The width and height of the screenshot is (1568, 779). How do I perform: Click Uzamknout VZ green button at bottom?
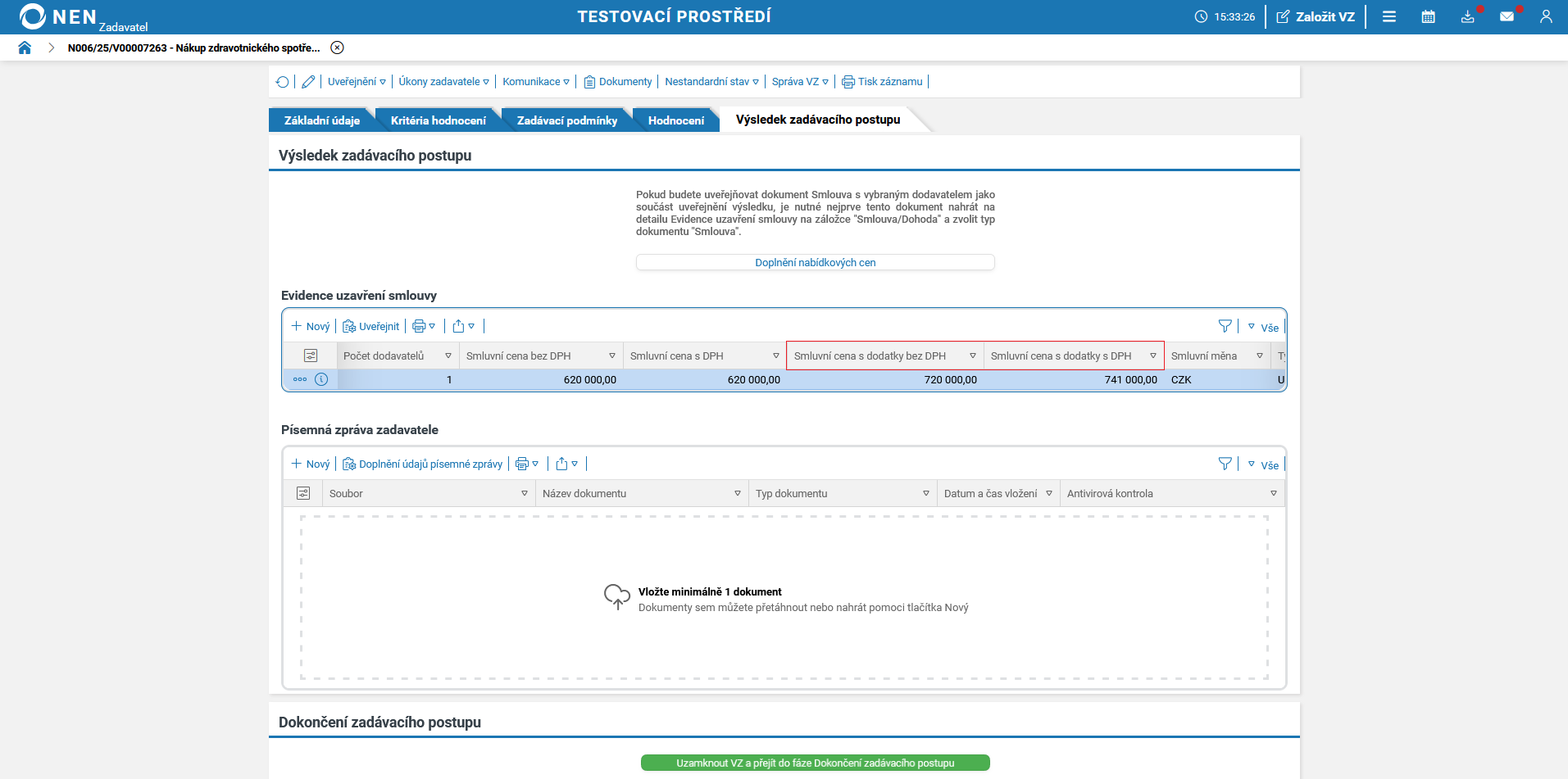coord(815,763)
